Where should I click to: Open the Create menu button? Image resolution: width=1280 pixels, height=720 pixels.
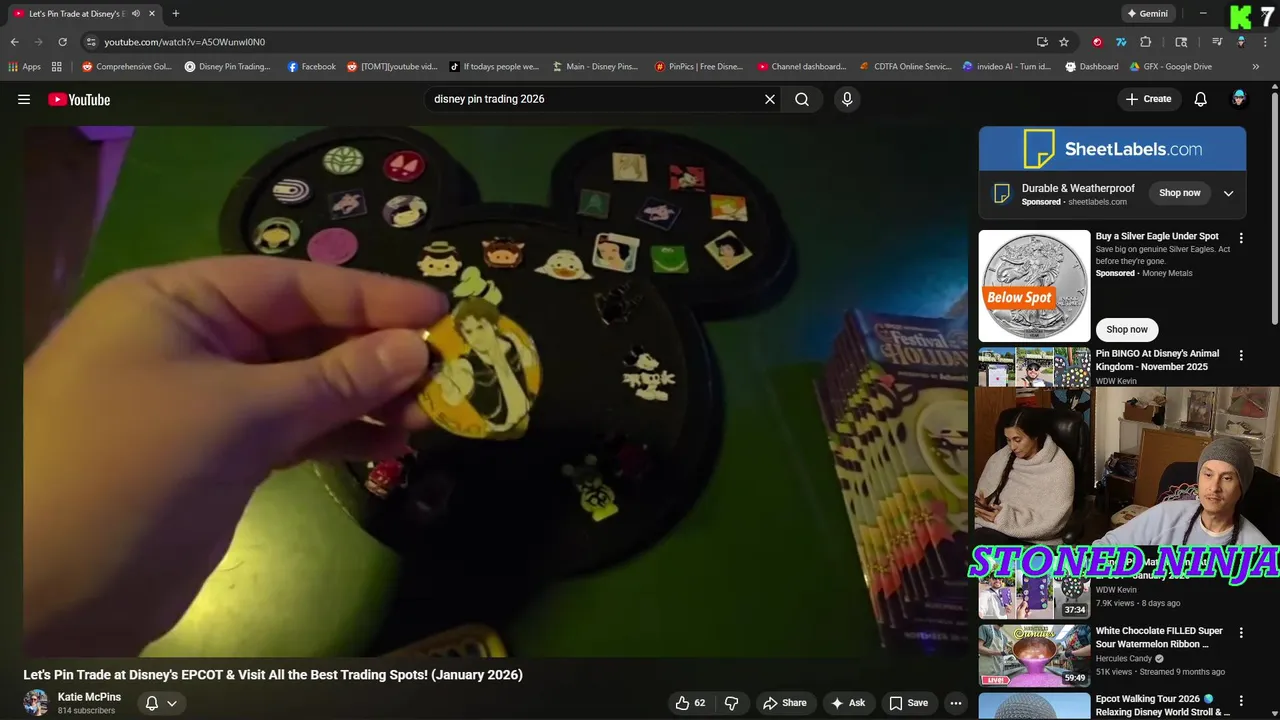[x=1148, y=99]
